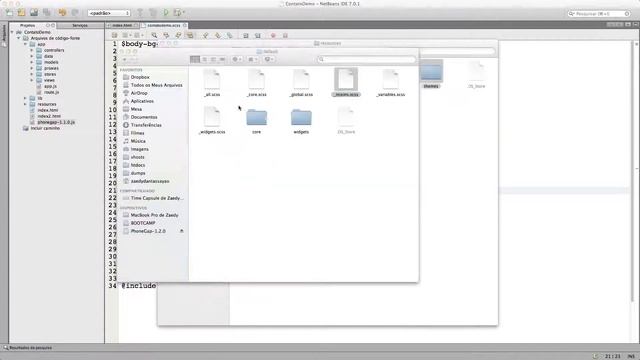This screenshot has width=640, height=360.
Task: Switch Finder to column view
Action: (213, 60)
